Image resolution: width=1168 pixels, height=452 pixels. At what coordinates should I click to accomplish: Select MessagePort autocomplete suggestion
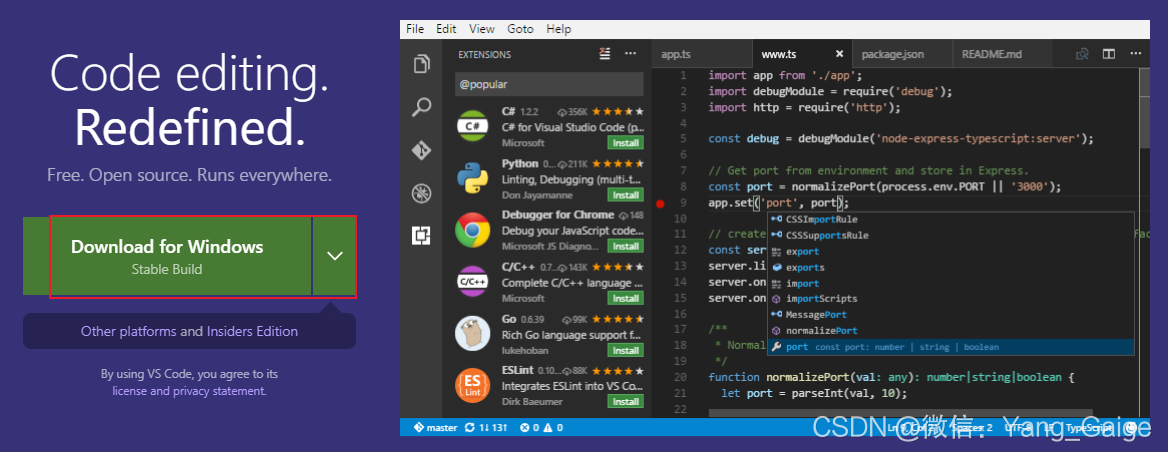pos(951,315)
